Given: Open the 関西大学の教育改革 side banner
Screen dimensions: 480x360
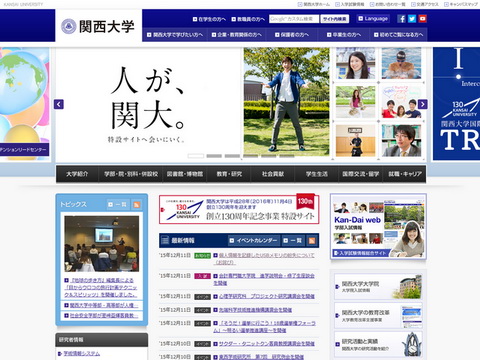Looking at the screenshot, I should pyautogui.click(x=378, y=315).
